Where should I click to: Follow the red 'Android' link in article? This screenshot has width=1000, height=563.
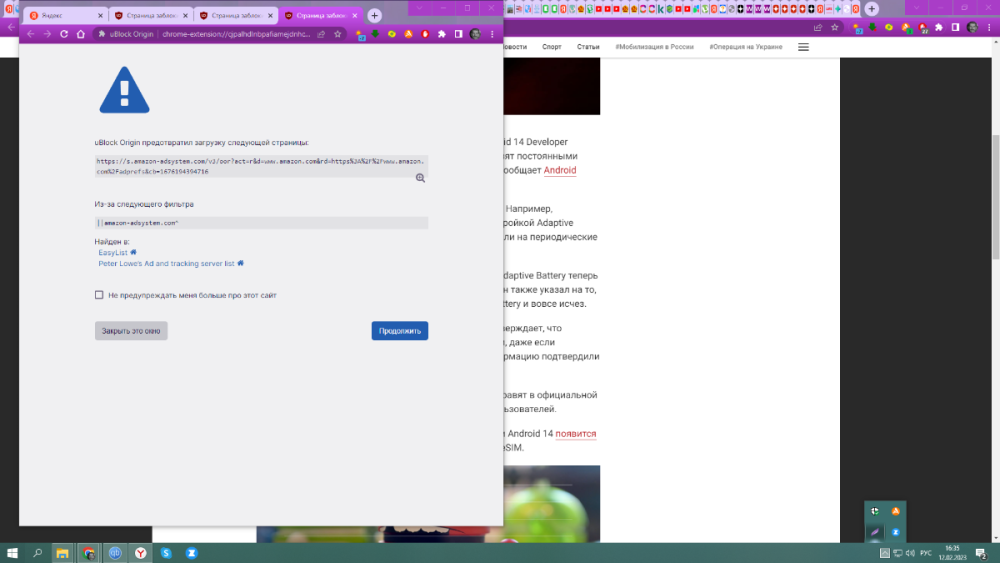(560, 170)
